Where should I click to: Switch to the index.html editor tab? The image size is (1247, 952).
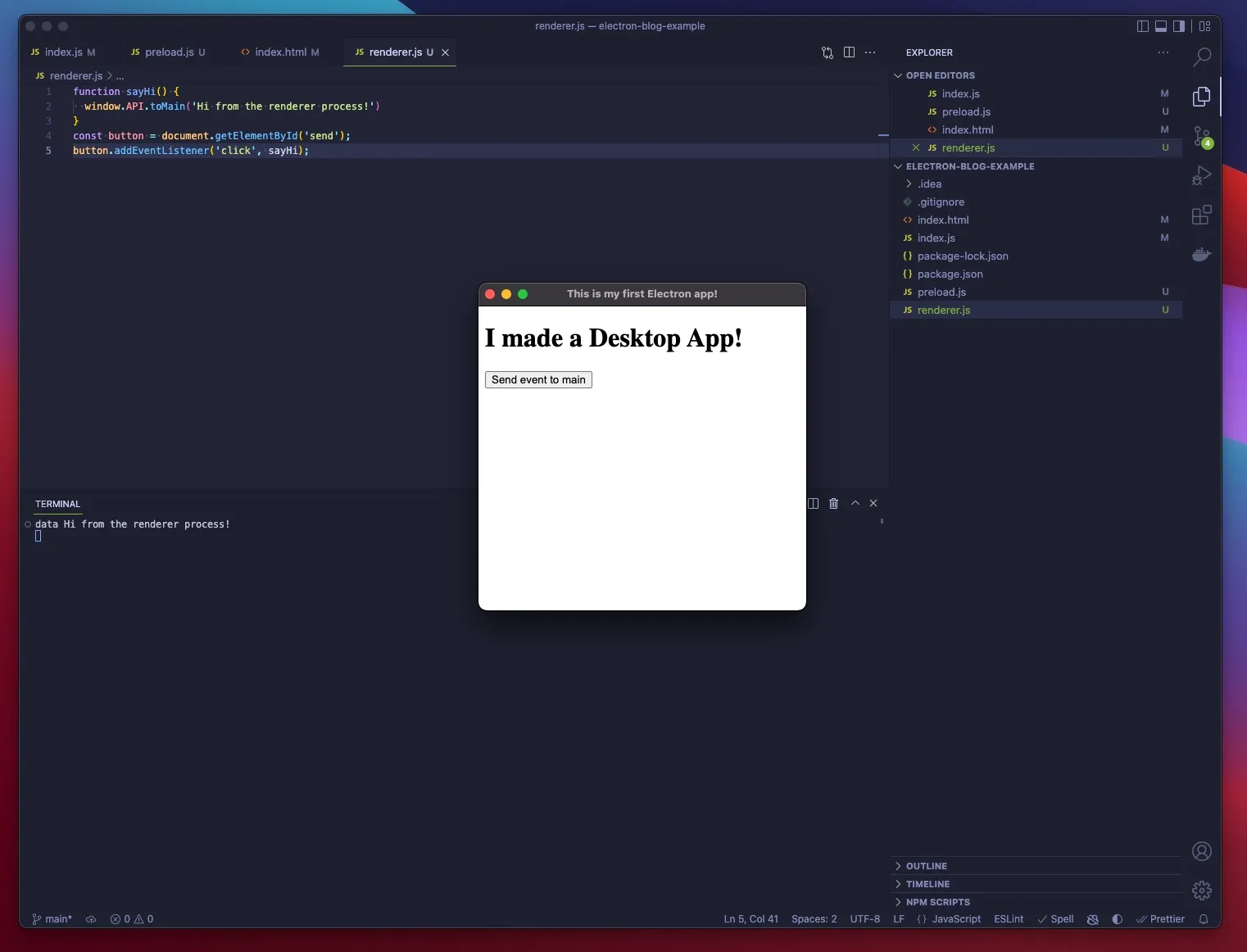pyautogui.click(x=279, y=52)
